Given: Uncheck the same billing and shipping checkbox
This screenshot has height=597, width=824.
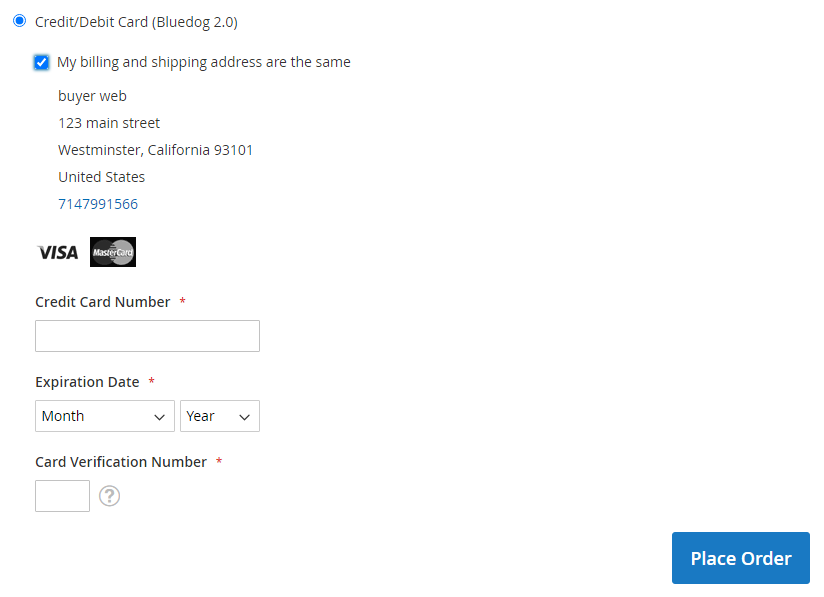Looking at the screenshot, I should tap(41, 62).
